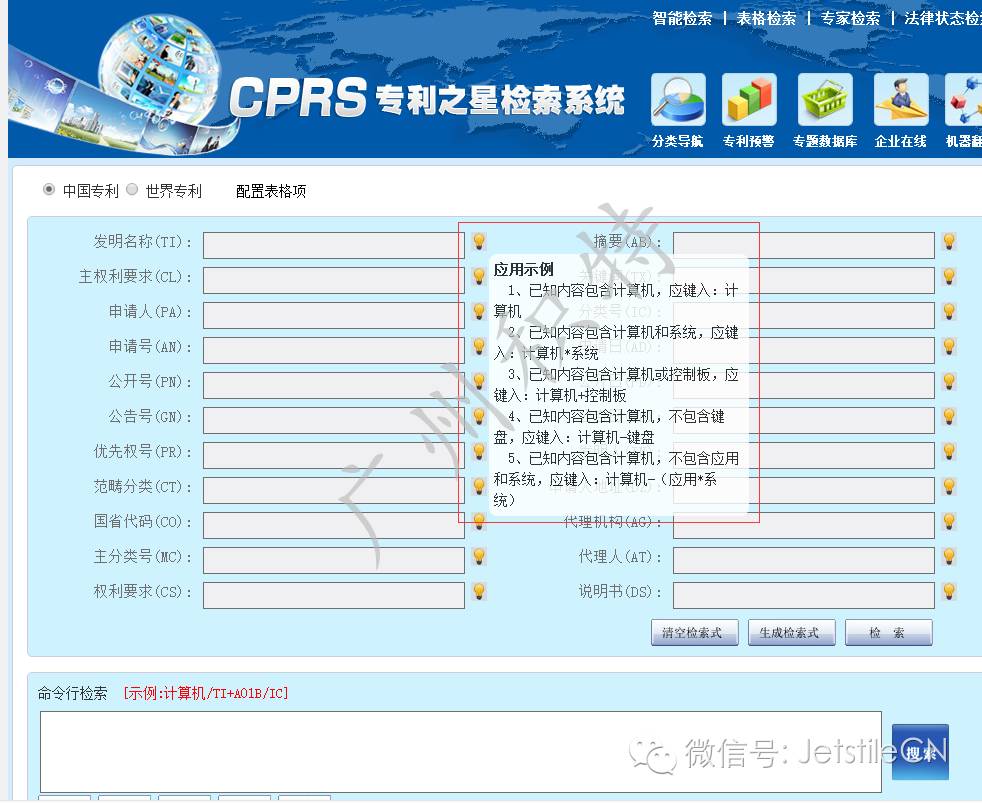Click the lightbulb hint beside 权利要求(CS) field
The width and height of the screenshot is (982, 803).
tap(479, 591)
